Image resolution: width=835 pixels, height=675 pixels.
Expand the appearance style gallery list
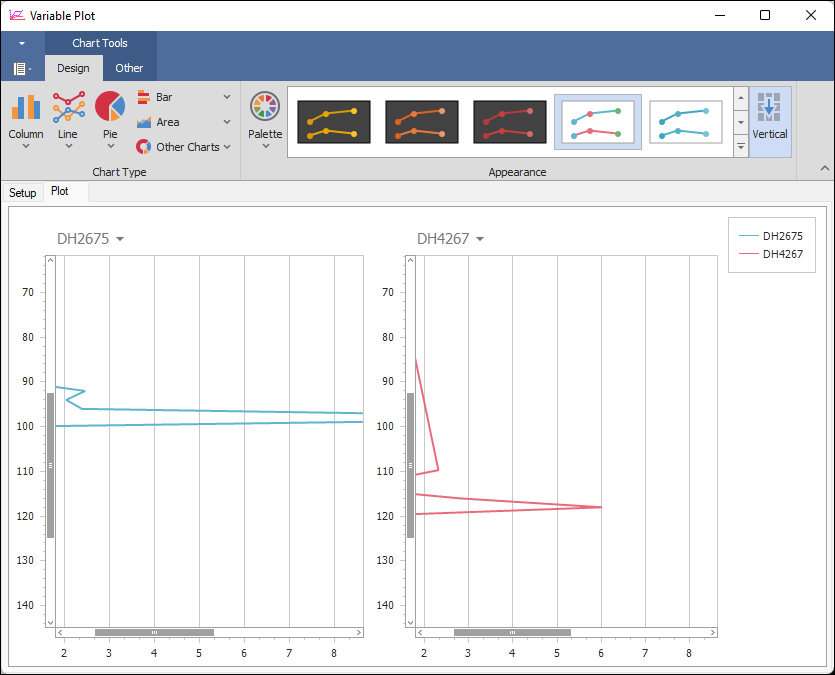coord(741,146)
